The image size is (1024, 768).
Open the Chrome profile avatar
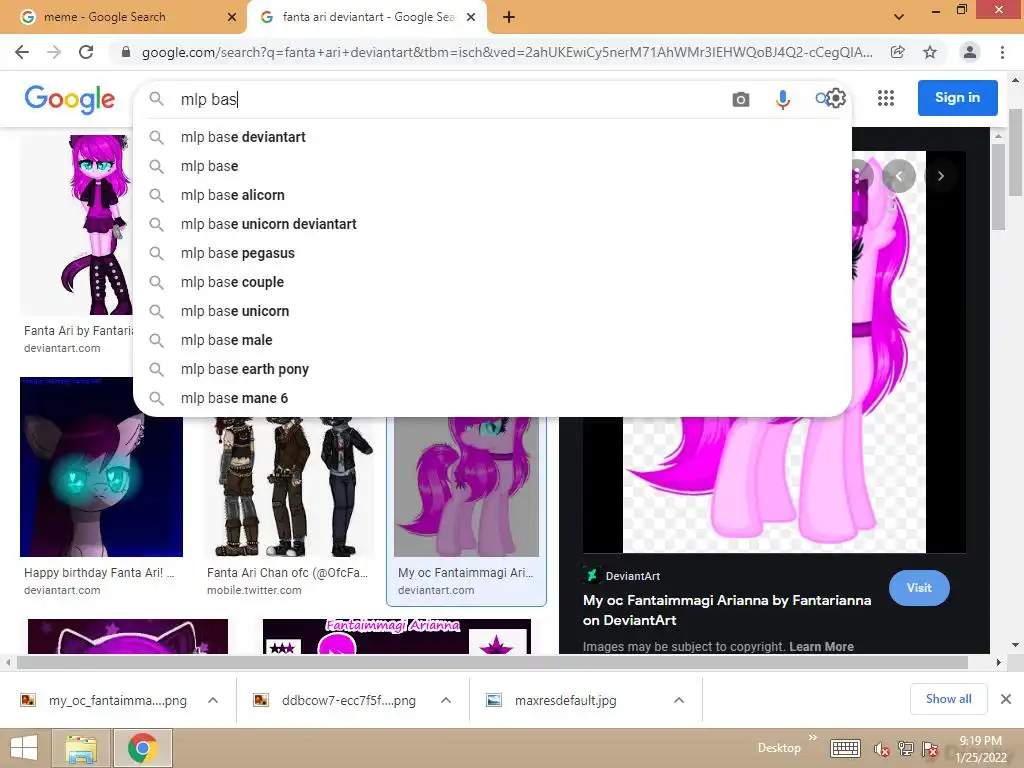click(x=970, y=52)
